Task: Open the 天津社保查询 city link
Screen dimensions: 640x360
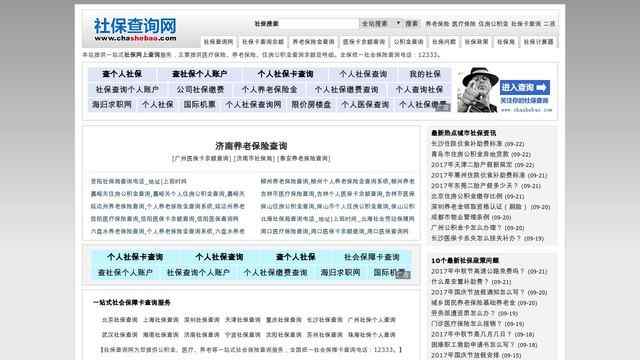Action: click(x=243, y=320)
